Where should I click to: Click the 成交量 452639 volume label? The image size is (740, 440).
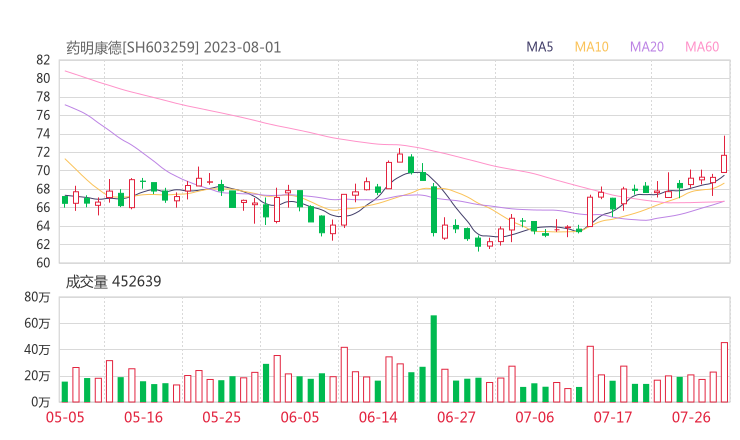click(113, 282)
